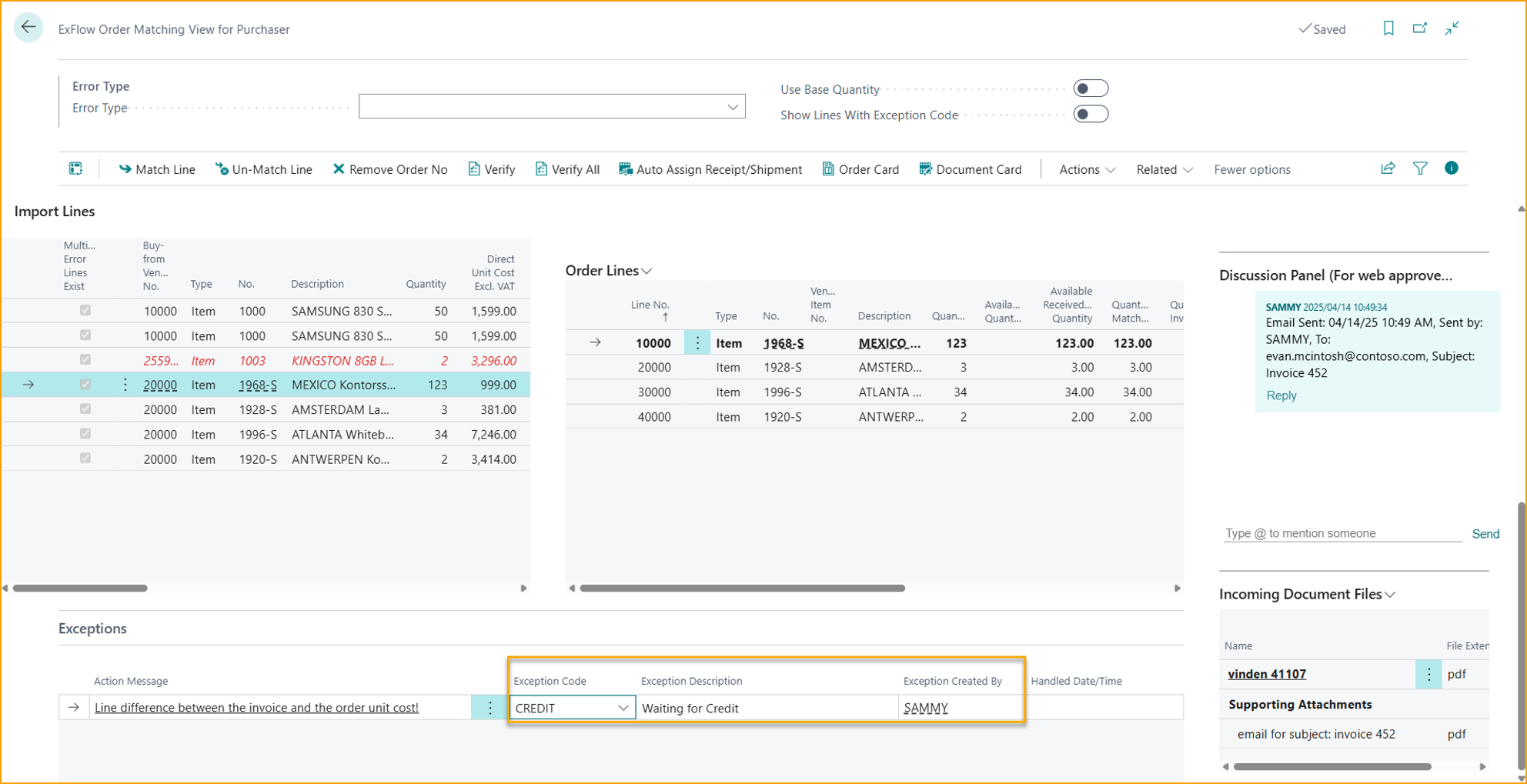The image size is (1527, 784).
Task: Expand the Exception Code CREDIT dropdown
Action: (x=623, y=708)
